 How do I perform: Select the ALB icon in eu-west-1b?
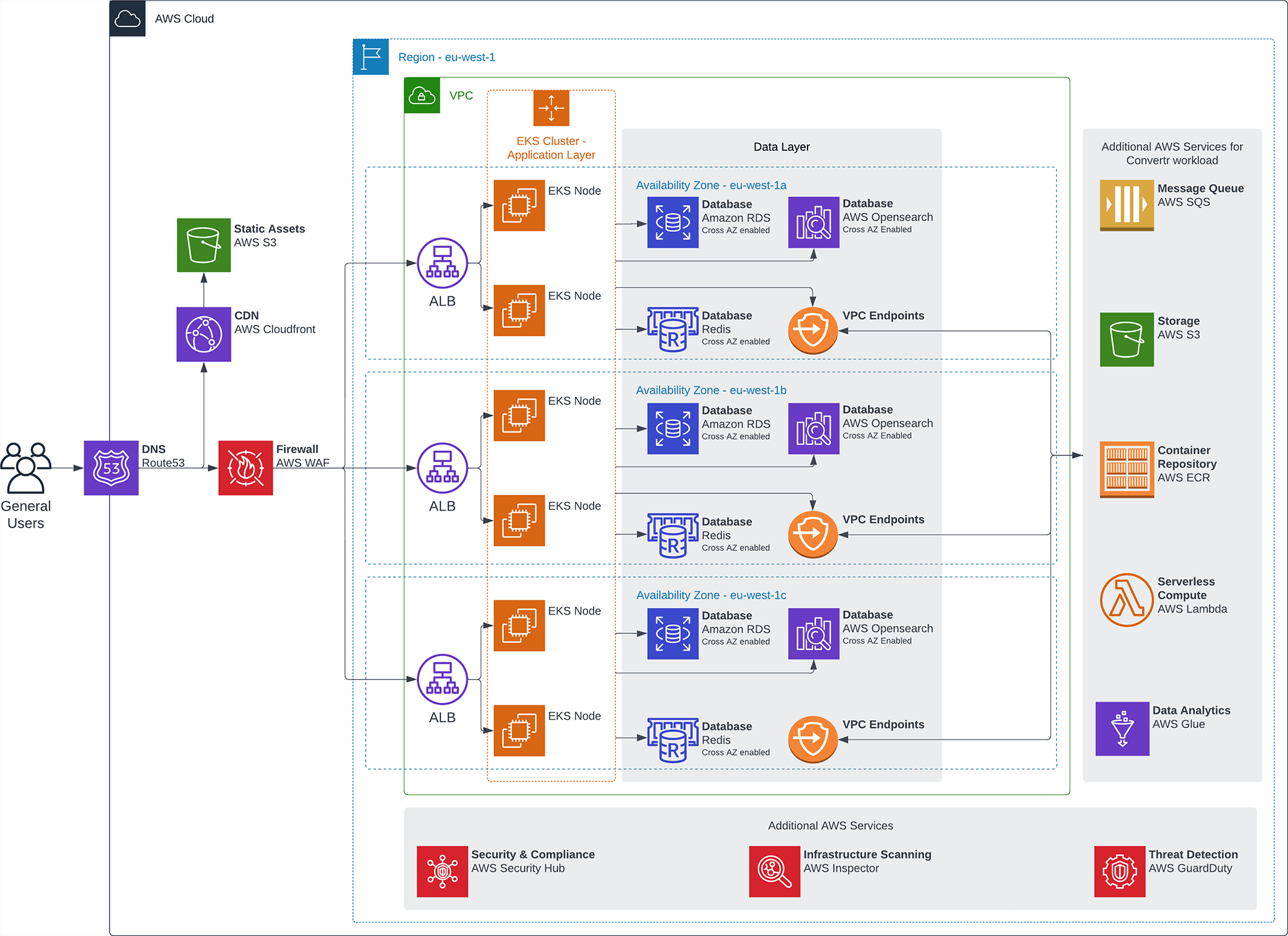tap(442, 468)
